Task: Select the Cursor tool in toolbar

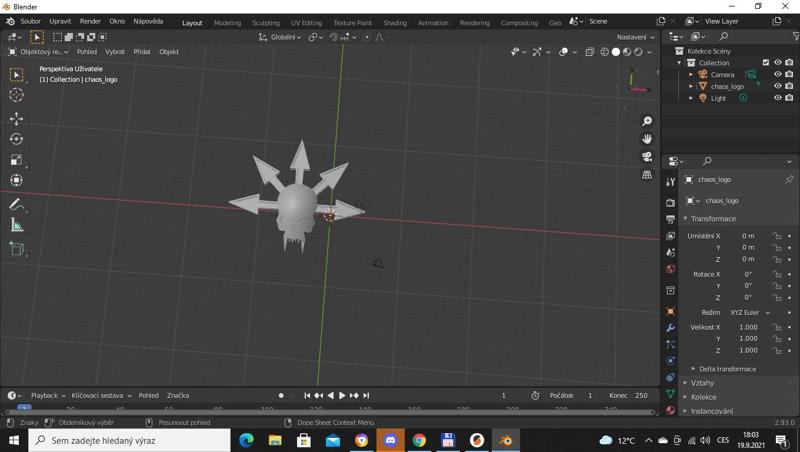Action: [16, 95]
